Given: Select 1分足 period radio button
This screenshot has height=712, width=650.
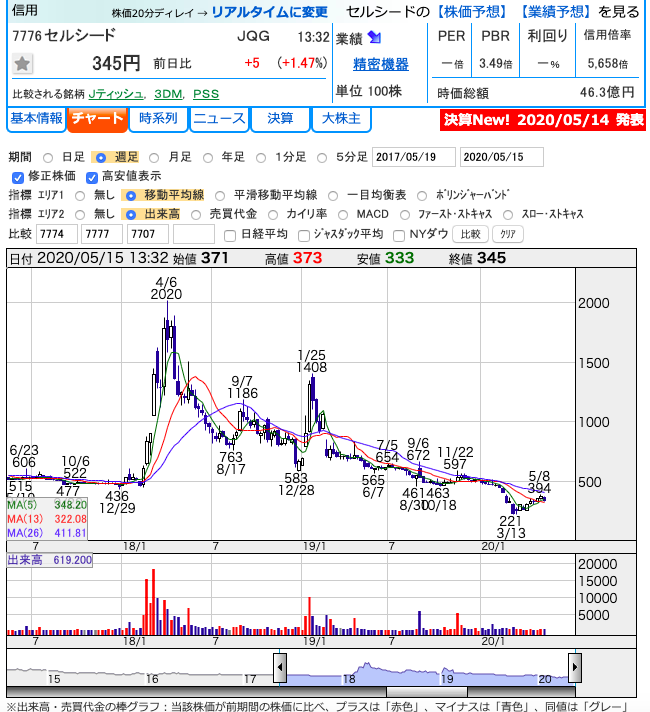Looking at the screenshot, I should pyautogui.click(x=261, y=158).
